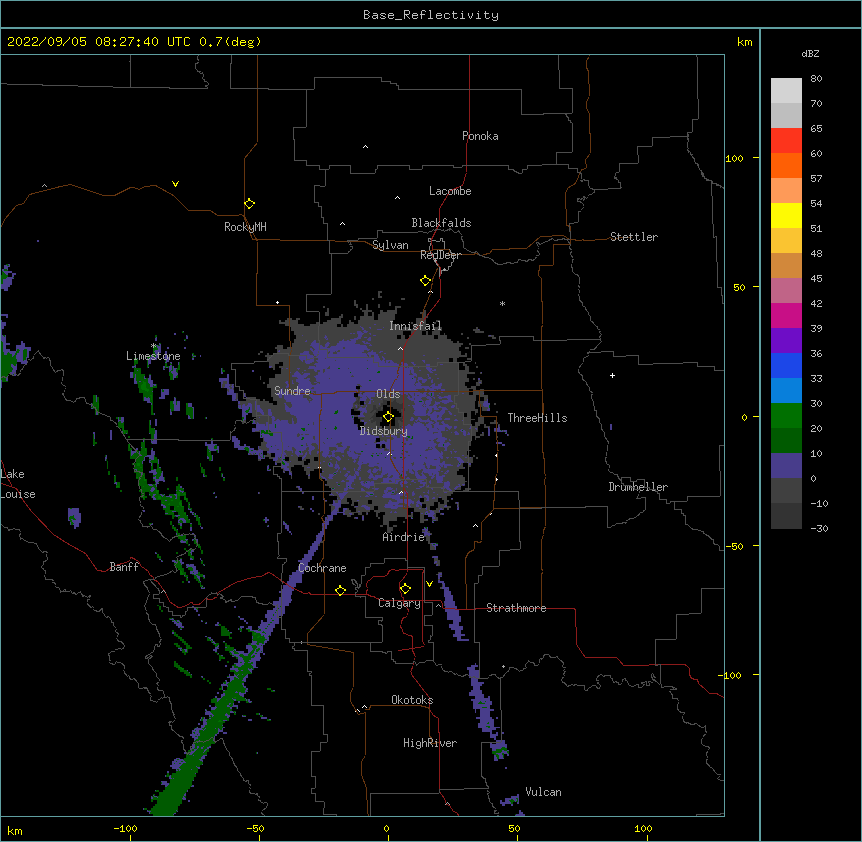
Task: Click the Airdrie city label
Action: 403,537
